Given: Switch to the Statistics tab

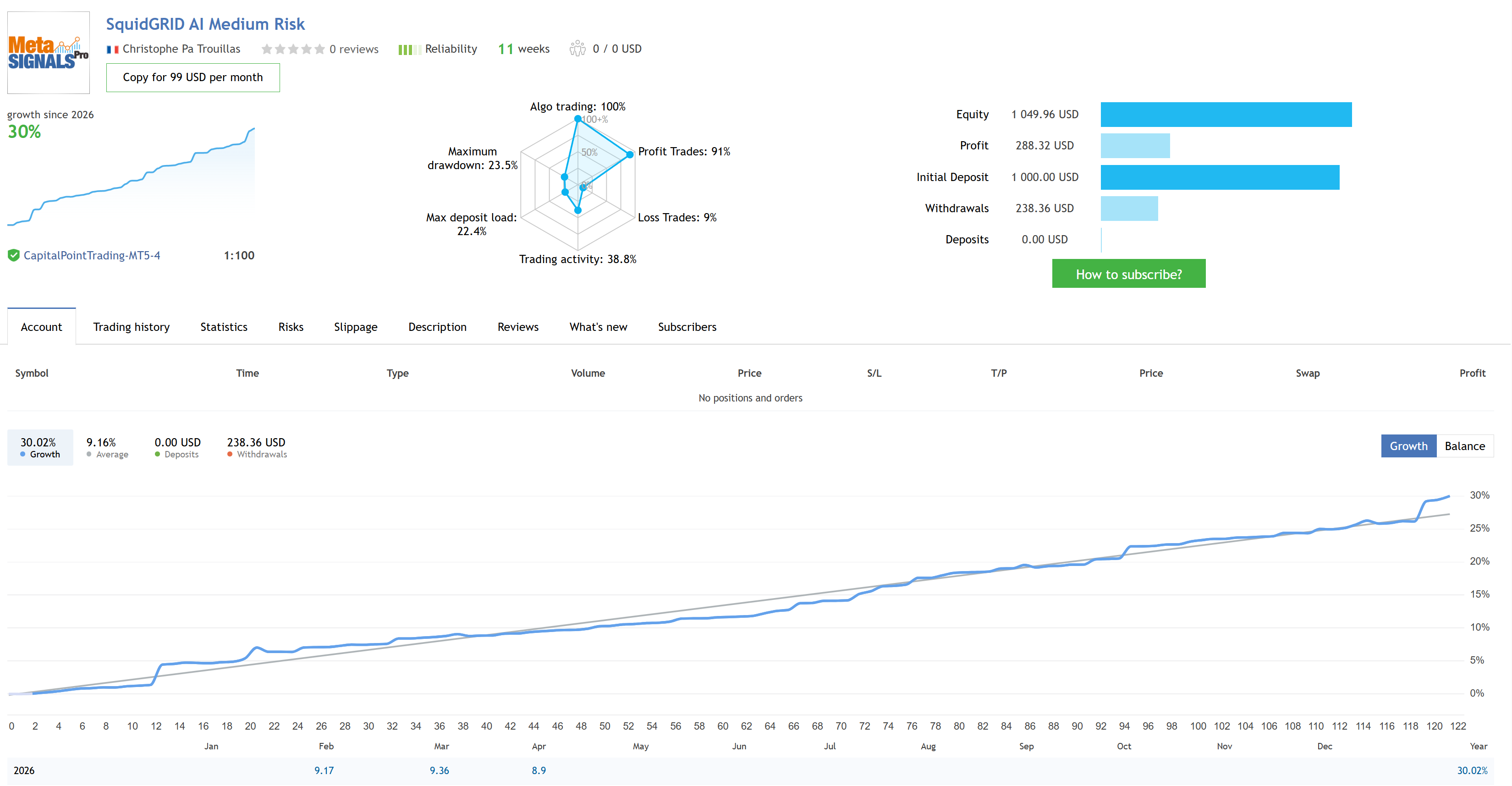Looking at the screenshot, I should 224,327.
